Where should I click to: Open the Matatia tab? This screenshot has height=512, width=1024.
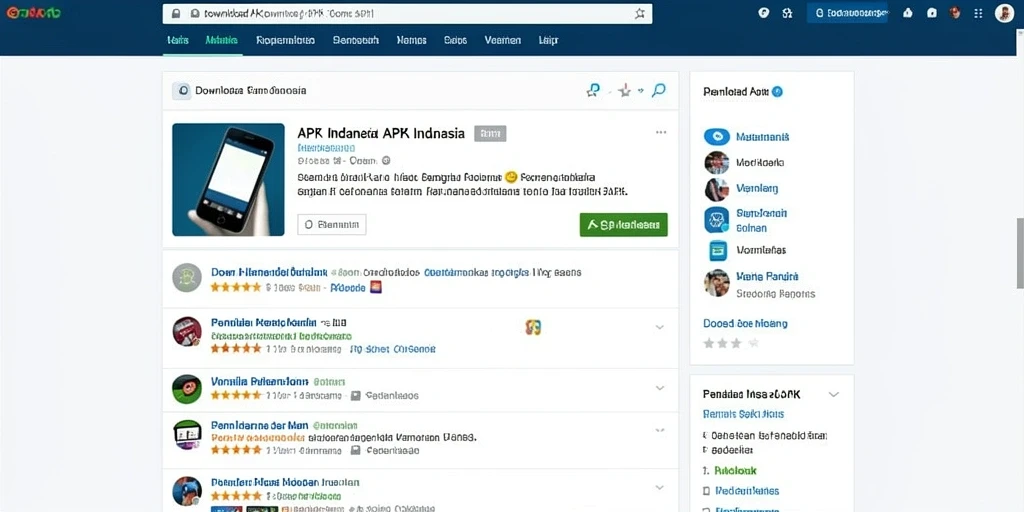pos(221,40)
